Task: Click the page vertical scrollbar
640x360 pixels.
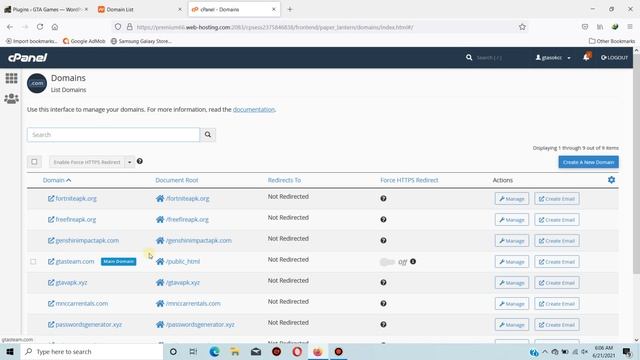Action: pyautogui.click(x=636, y=163)
